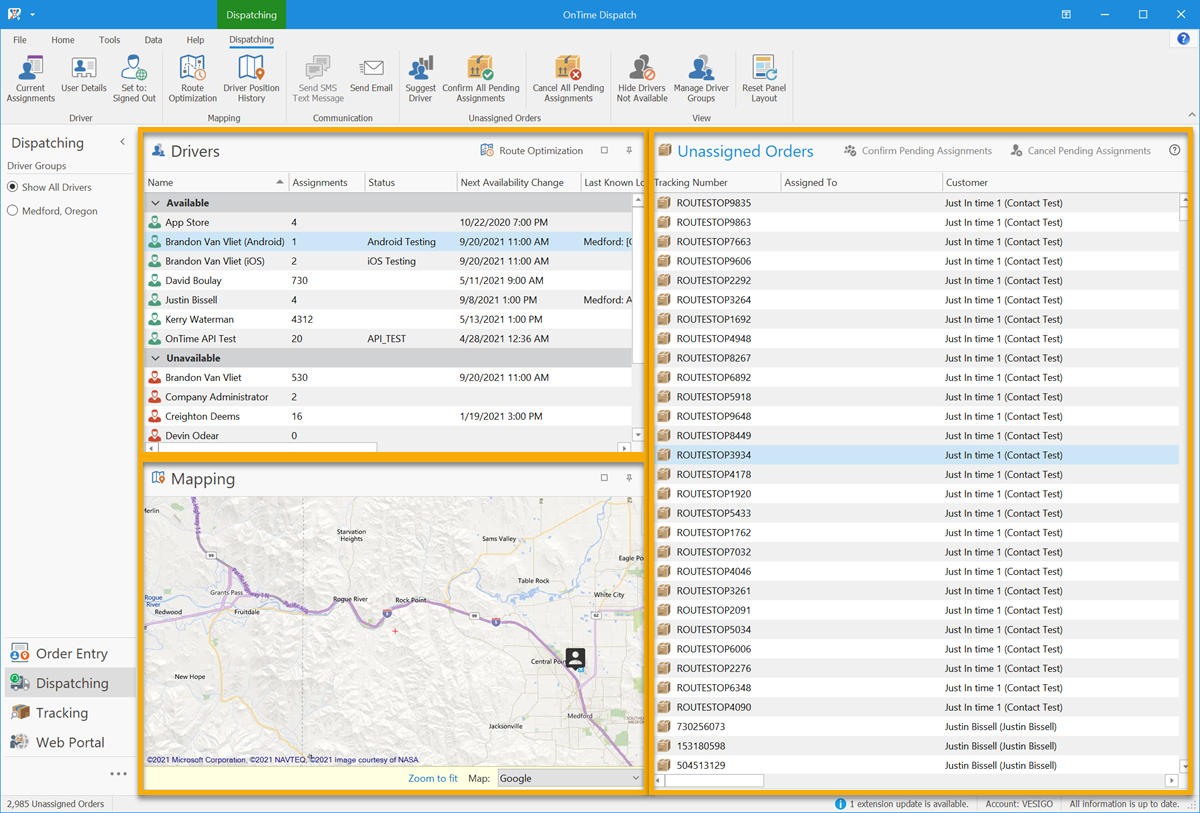
Task: Open the Help ribbon tab
Action: coord(195,40)
